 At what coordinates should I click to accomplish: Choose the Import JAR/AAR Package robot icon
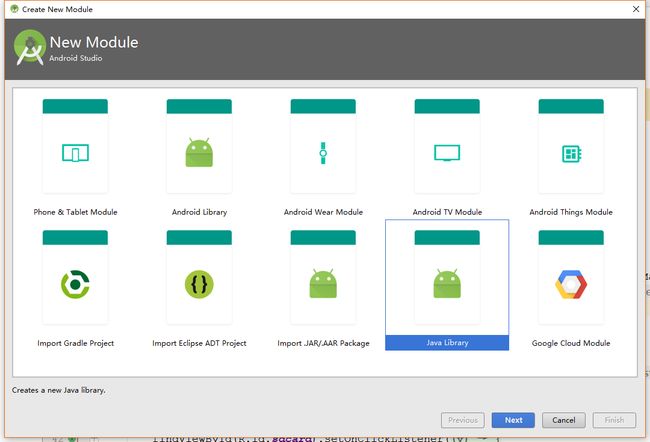[x=323, y=284]
